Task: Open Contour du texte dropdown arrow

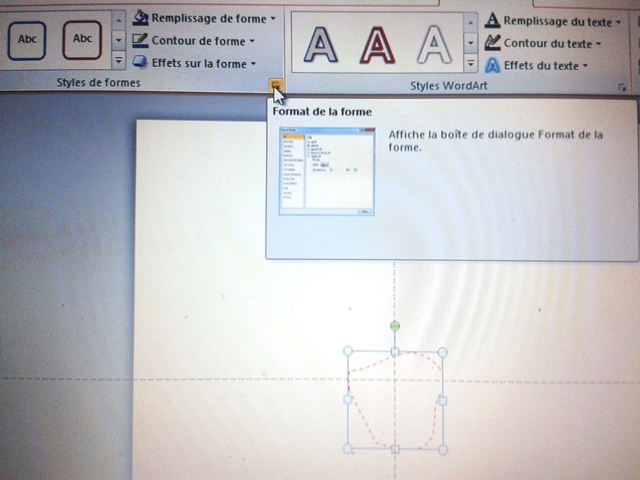Action: tap(598, 44)
